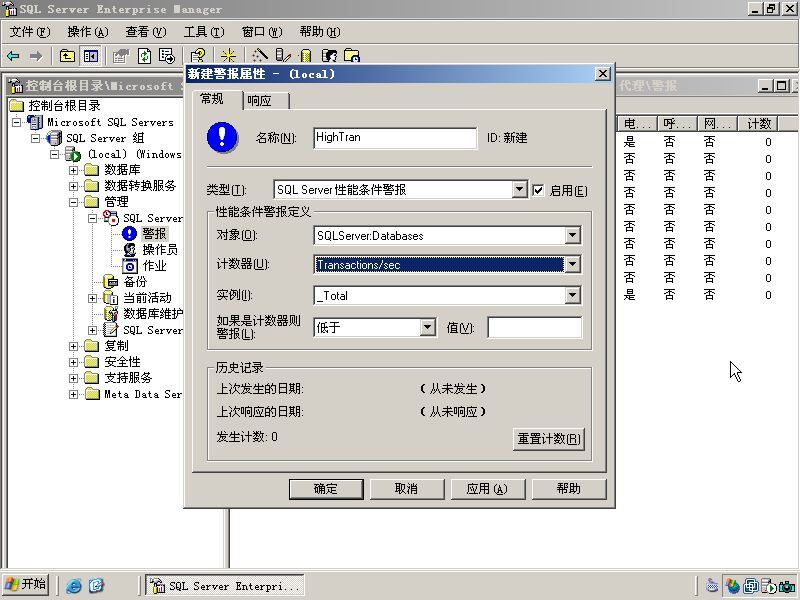Screen dimensions: 800x600
Task: Open the 帮助(H) menu
Action: point(320,32)
